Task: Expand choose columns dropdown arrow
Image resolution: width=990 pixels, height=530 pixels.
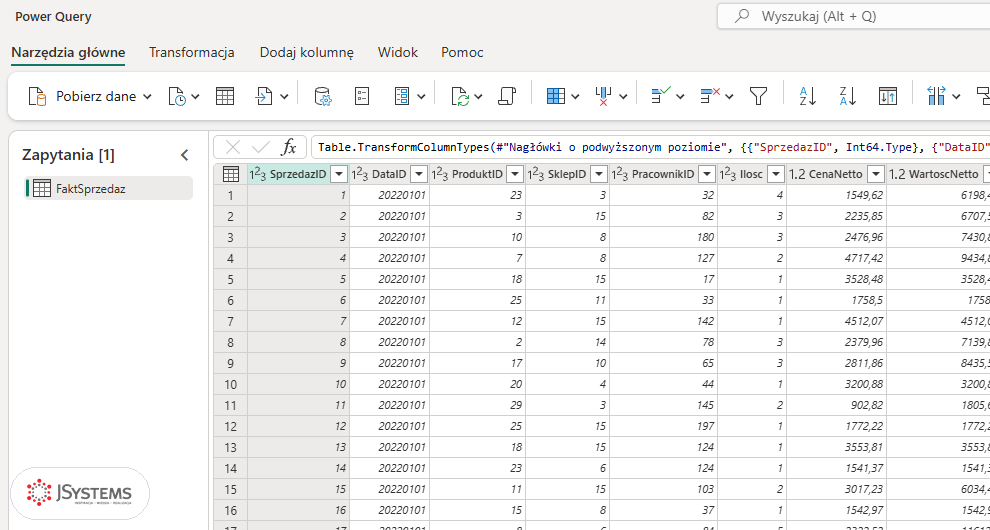Action: click(575, 97)
